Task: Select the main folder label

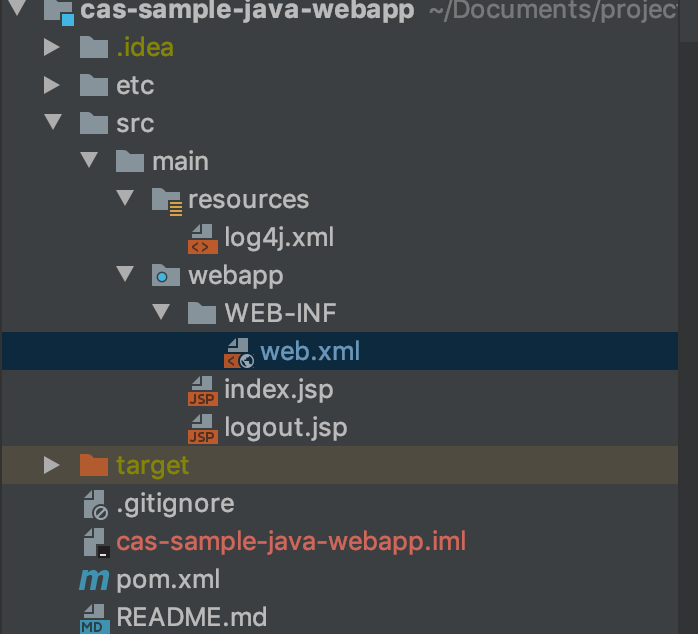Action: 180,162
